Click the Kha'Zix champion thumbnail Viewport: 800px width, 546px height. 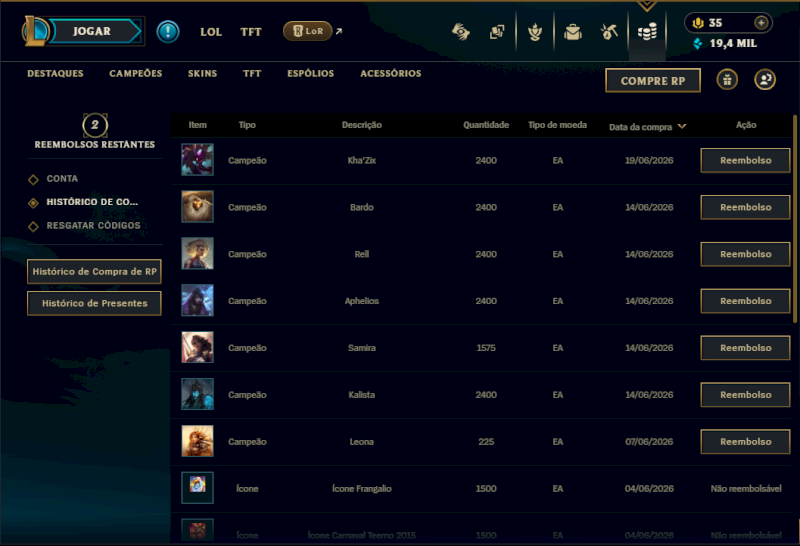click(x=197, y=160)
